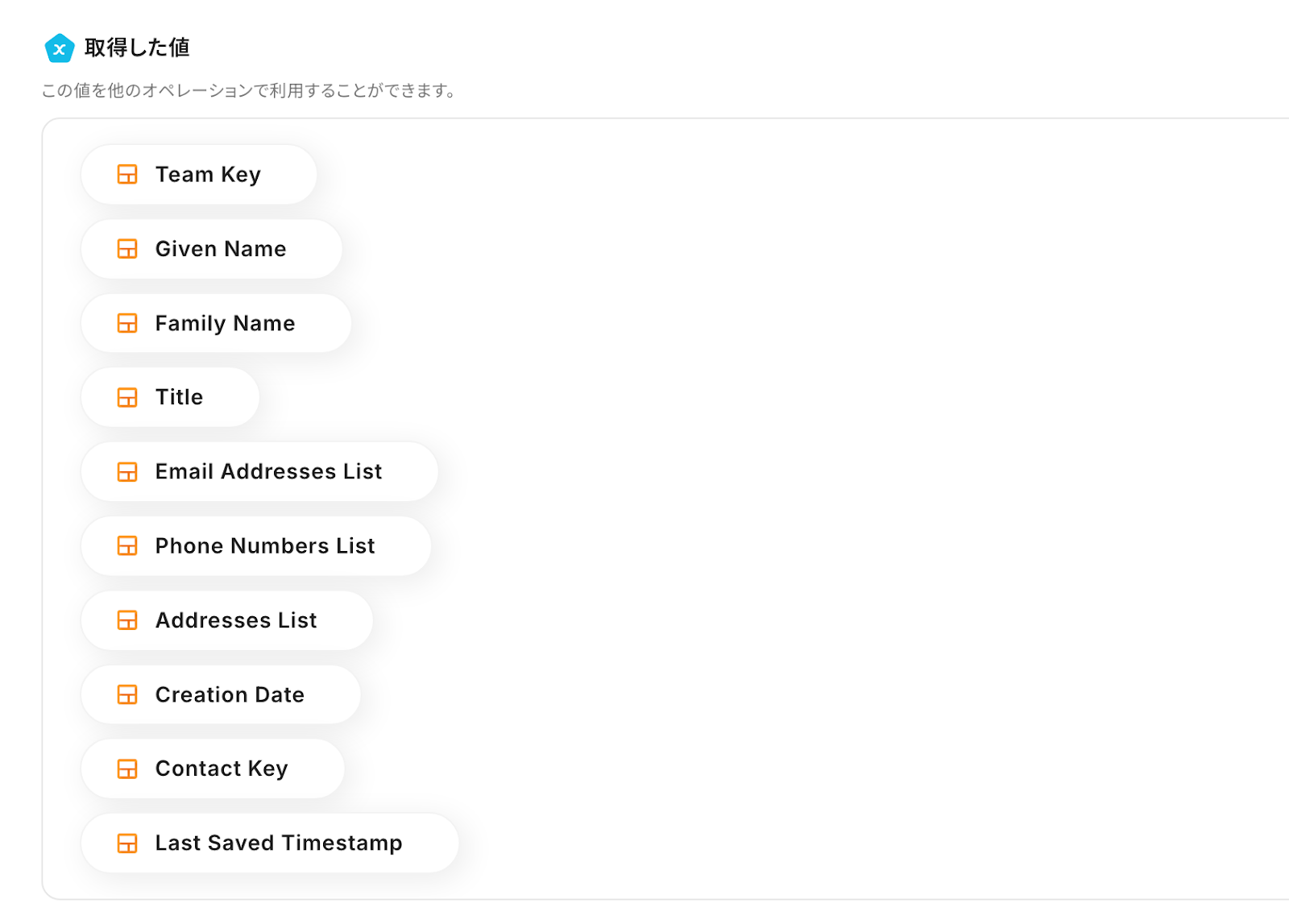
Task: Choose the Email Addresses List value
Action: (x=268, y=472)
